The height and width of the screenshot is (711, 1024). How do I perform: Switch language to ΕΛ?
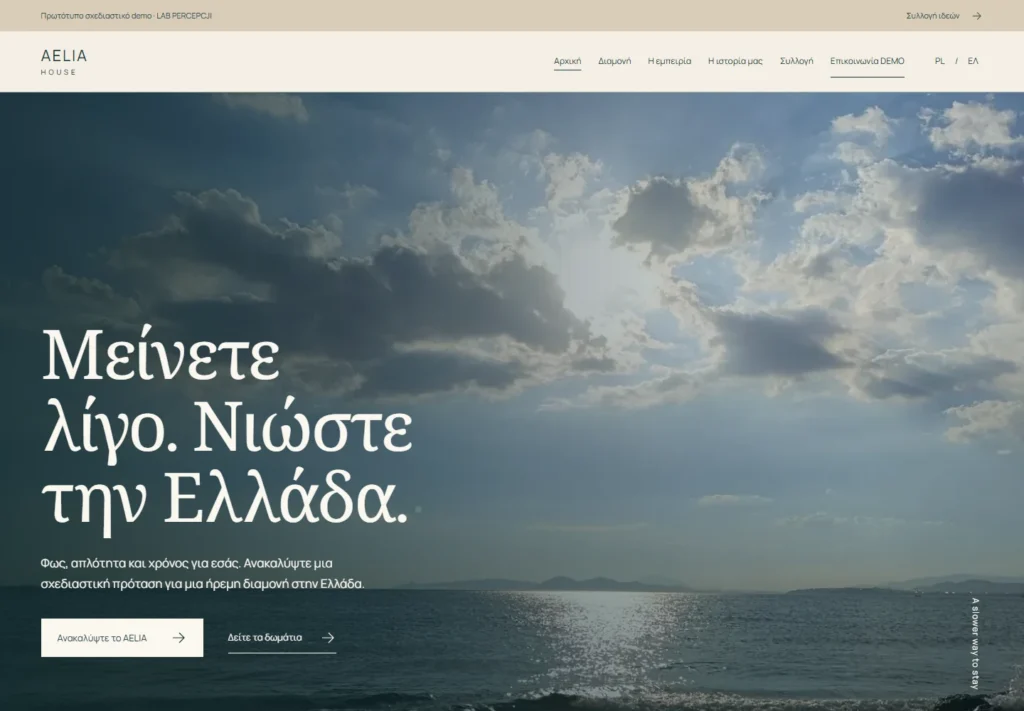point(973,61)
